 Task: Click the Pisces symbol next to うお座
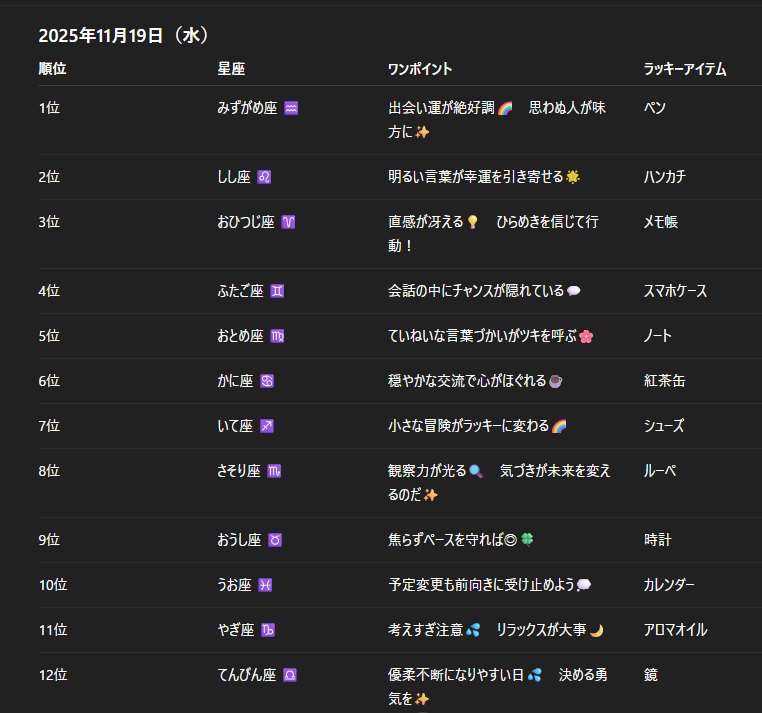coord(265,585)
